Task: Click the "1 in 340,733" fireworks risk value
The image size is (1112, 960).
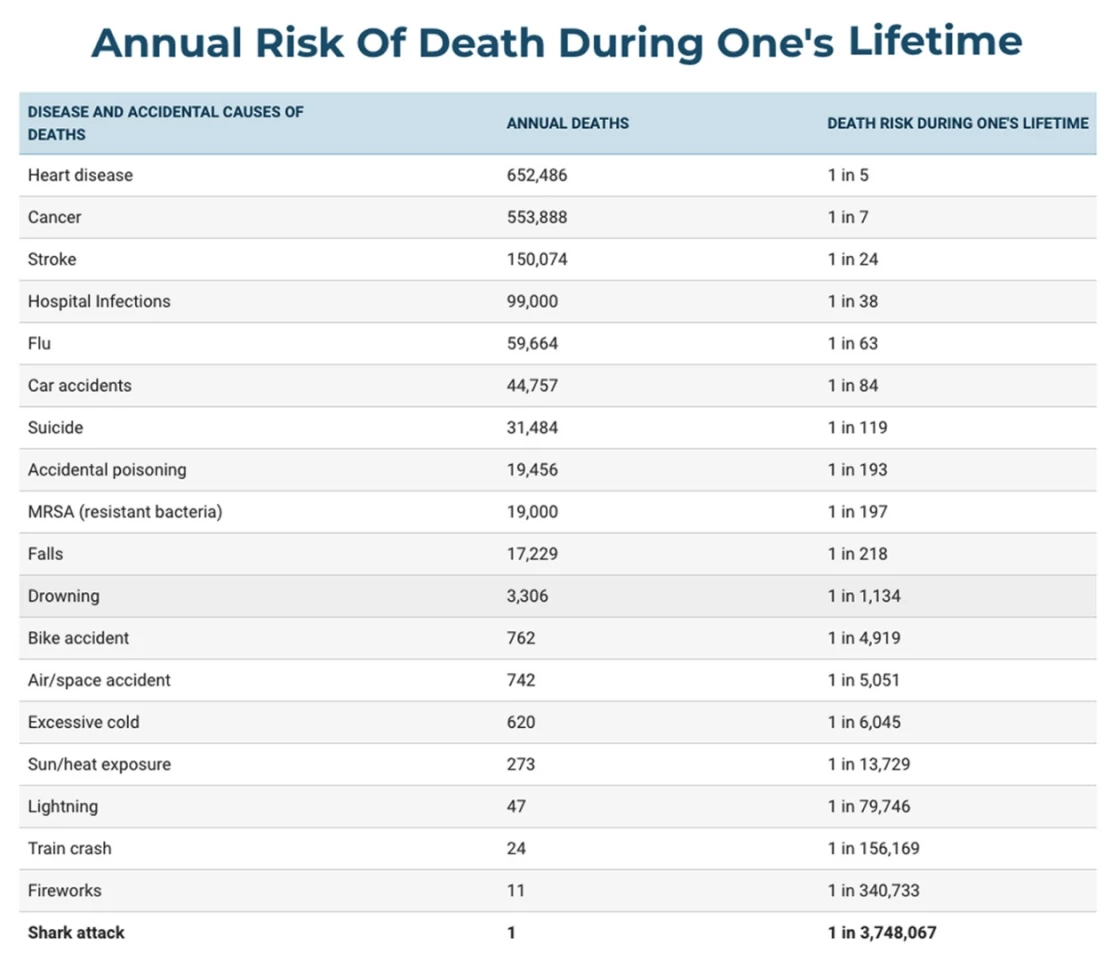Action: coord(873,889)
